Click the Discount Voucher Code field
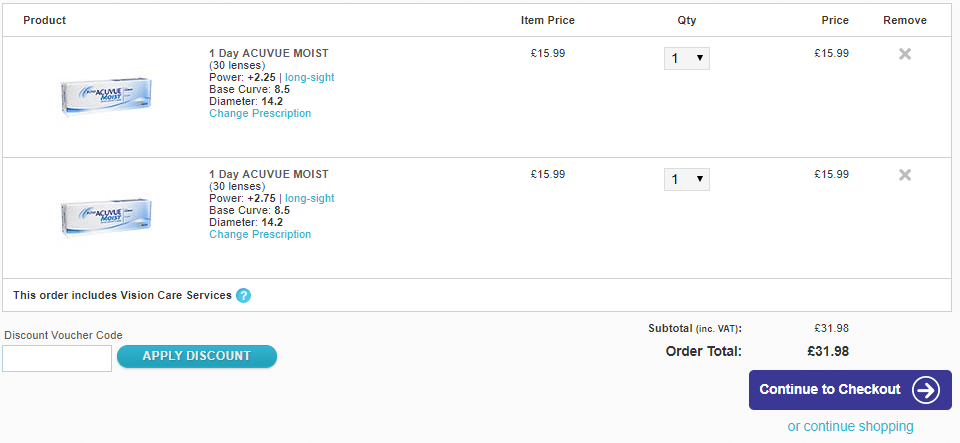The width and height of the screenshot is (960, 443). click(x=57, y=359)
